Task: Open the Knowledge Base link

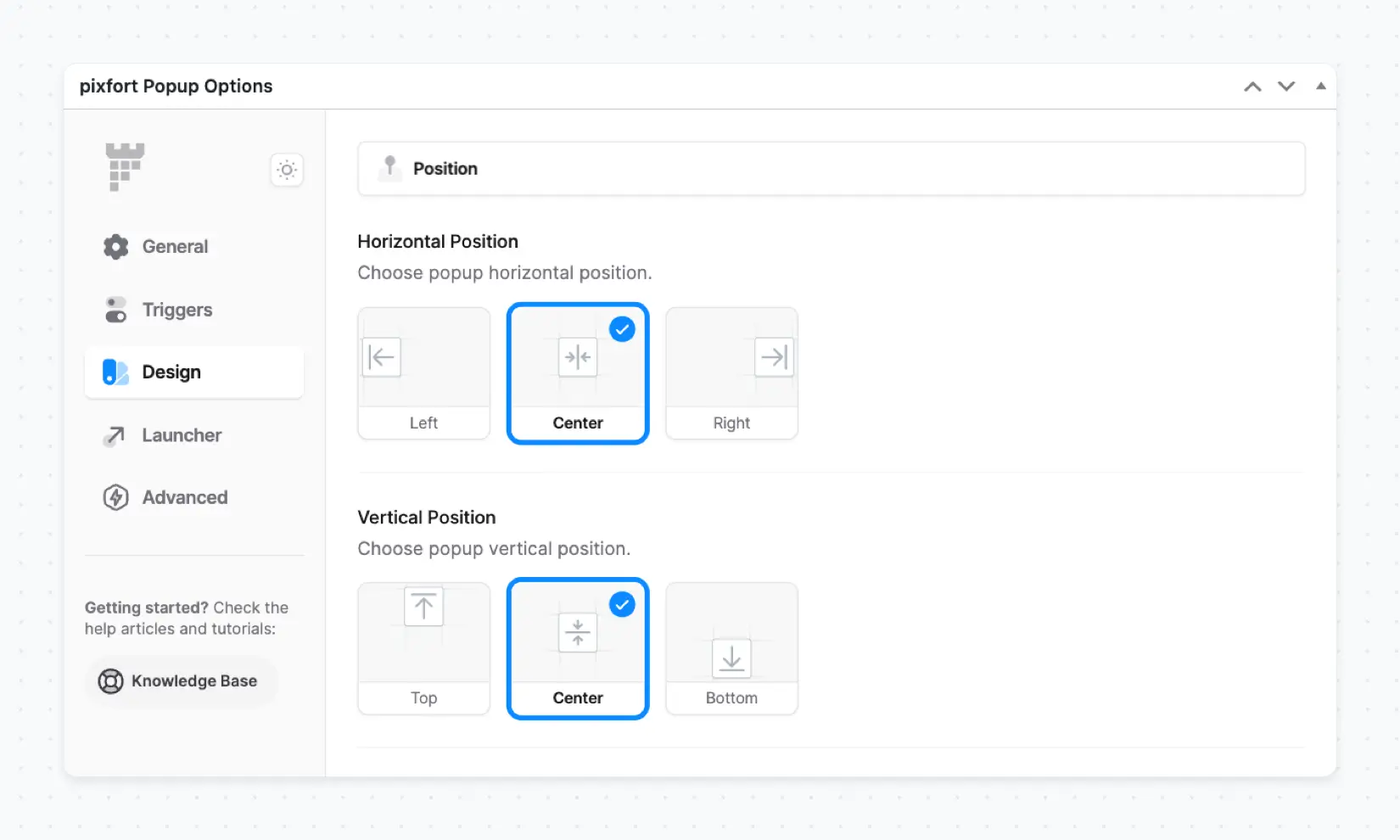Action: (x=193, y=681)
